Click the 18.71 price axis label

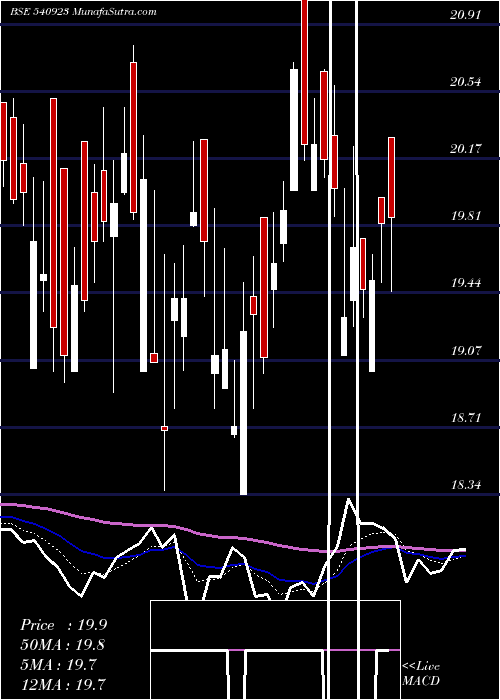(x=466, y=418)
